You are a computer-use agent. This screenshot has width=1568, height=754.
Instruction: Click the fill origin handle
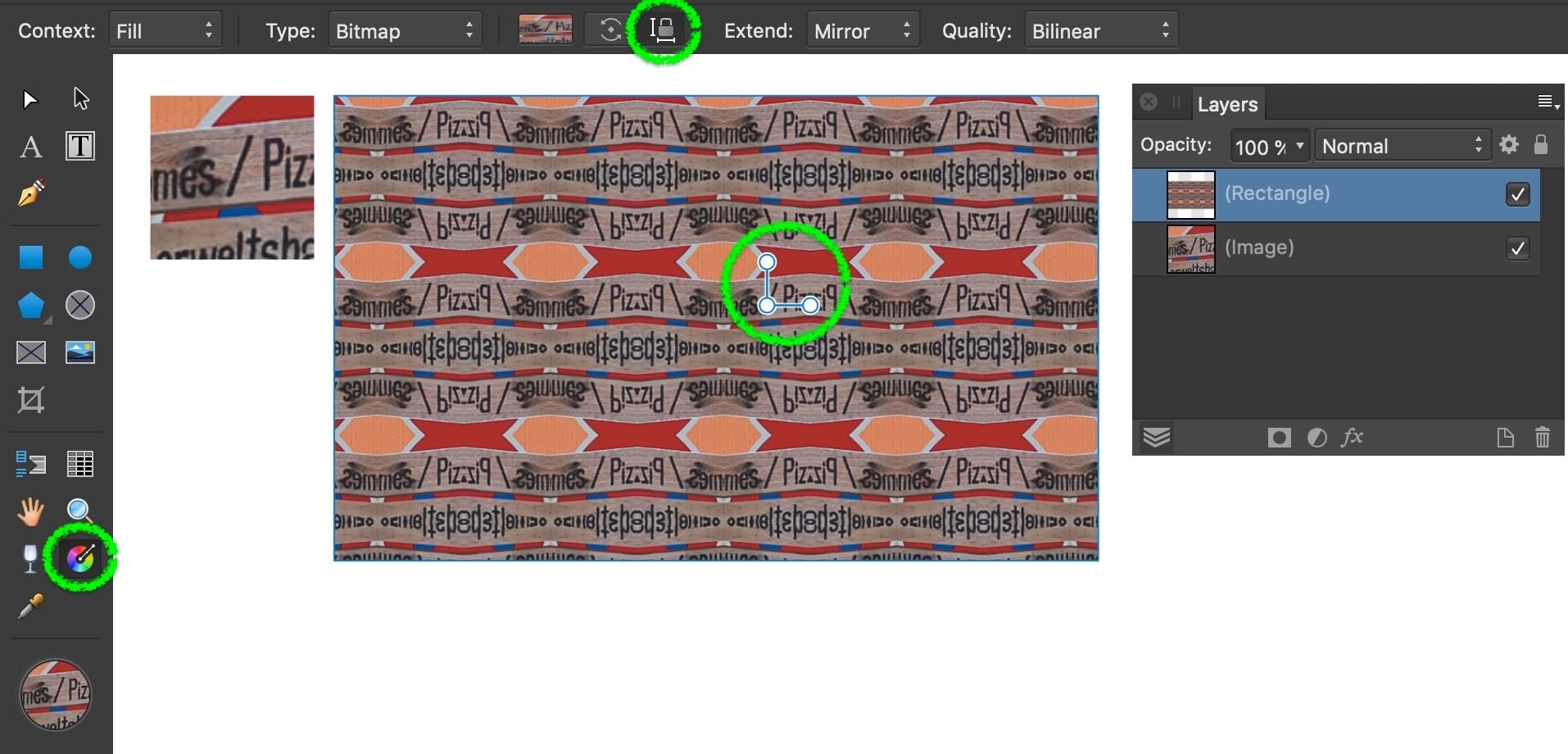point(767,306)
